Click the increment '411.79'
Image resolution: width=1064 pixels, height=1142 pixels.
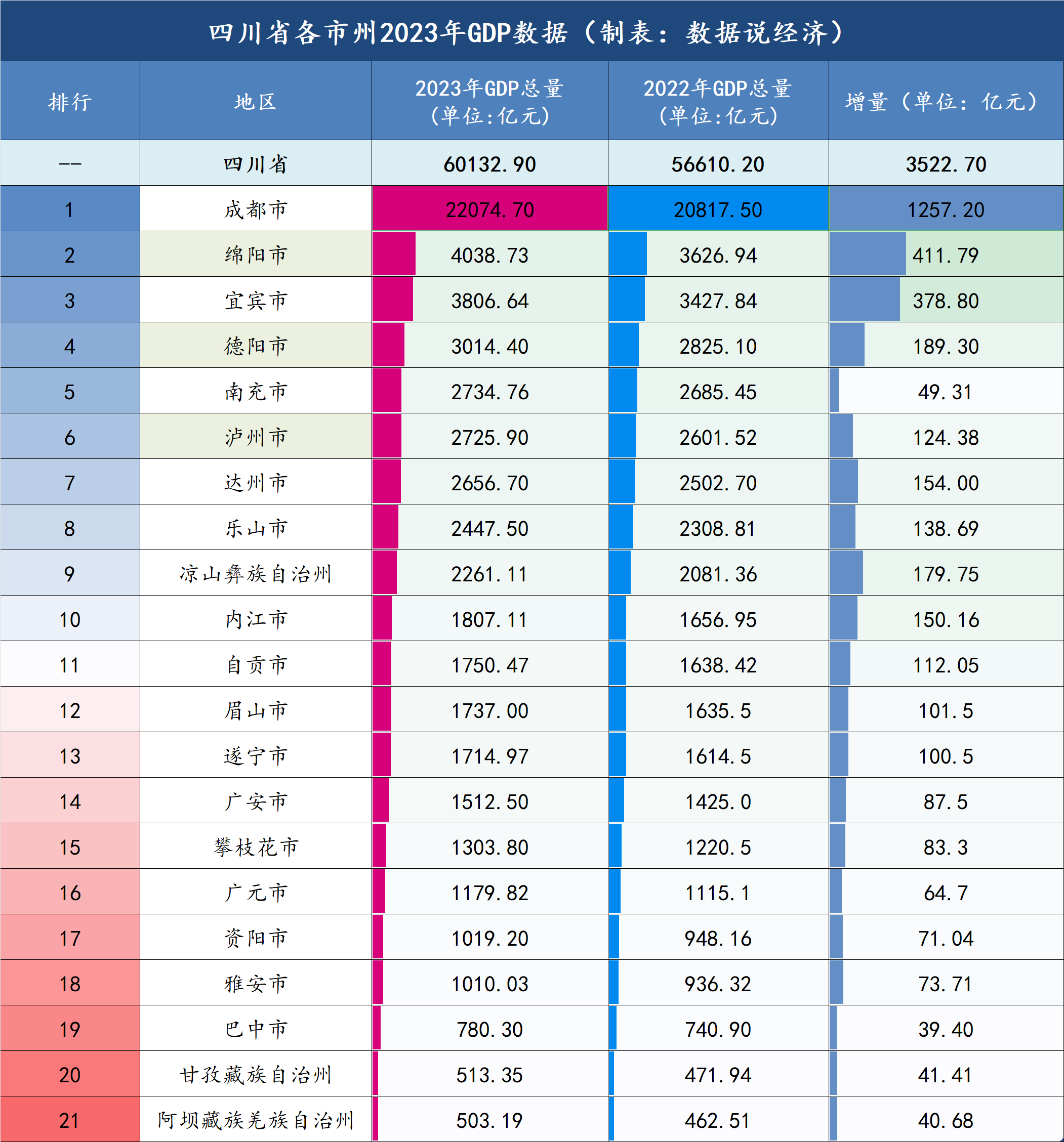[x=946, y=255]
